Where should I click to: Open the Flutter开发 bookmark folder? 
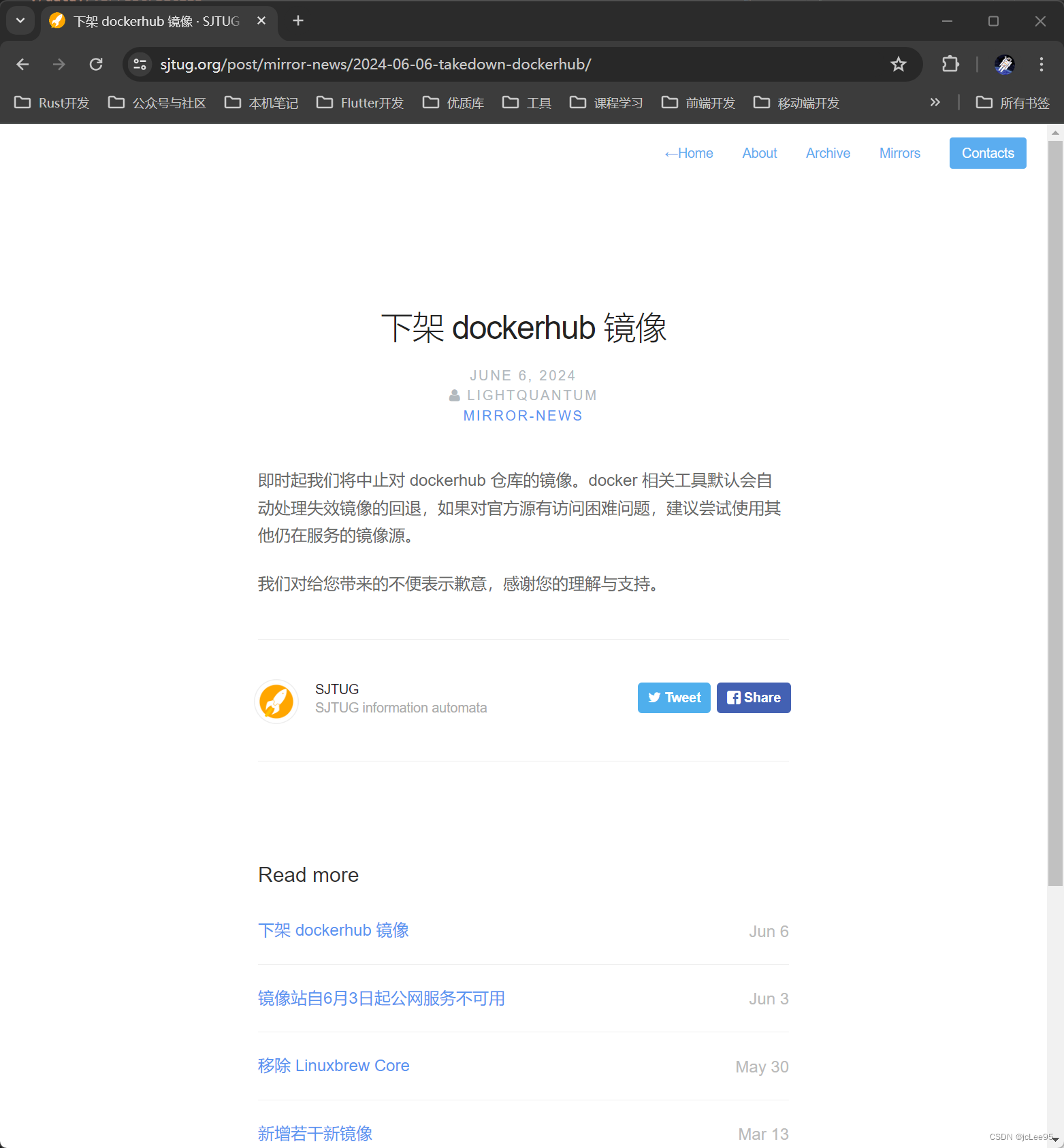pos(360,103)
